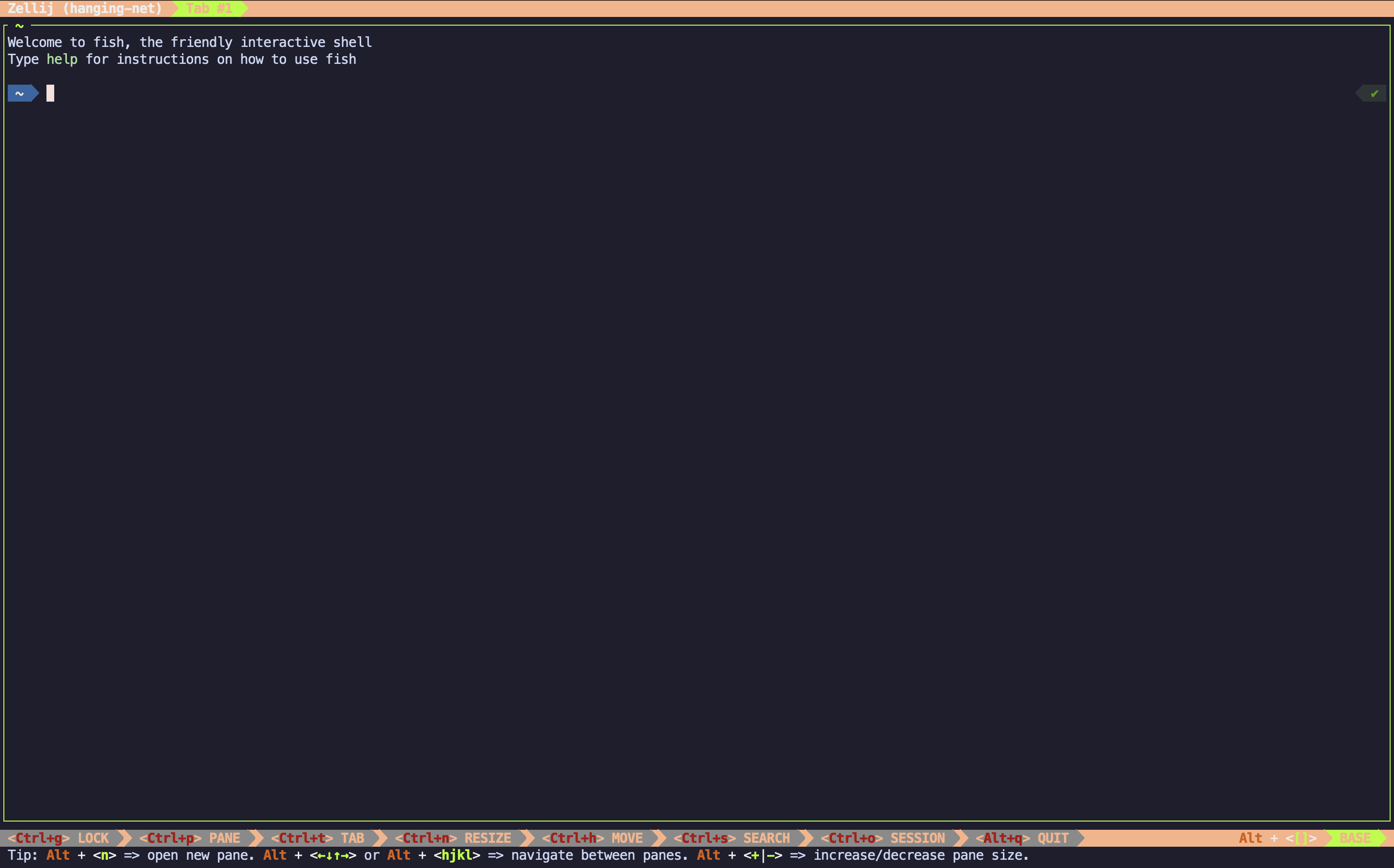This screenshot has width=1394, height=868.
Task: Click the green checkmark status indicator
Action: click(1373, 93)
